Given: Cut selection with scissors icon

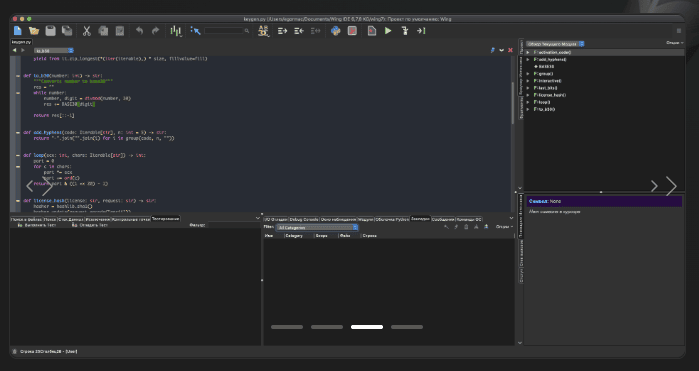Looking at the screenshot, I should [x=86, y=31].
